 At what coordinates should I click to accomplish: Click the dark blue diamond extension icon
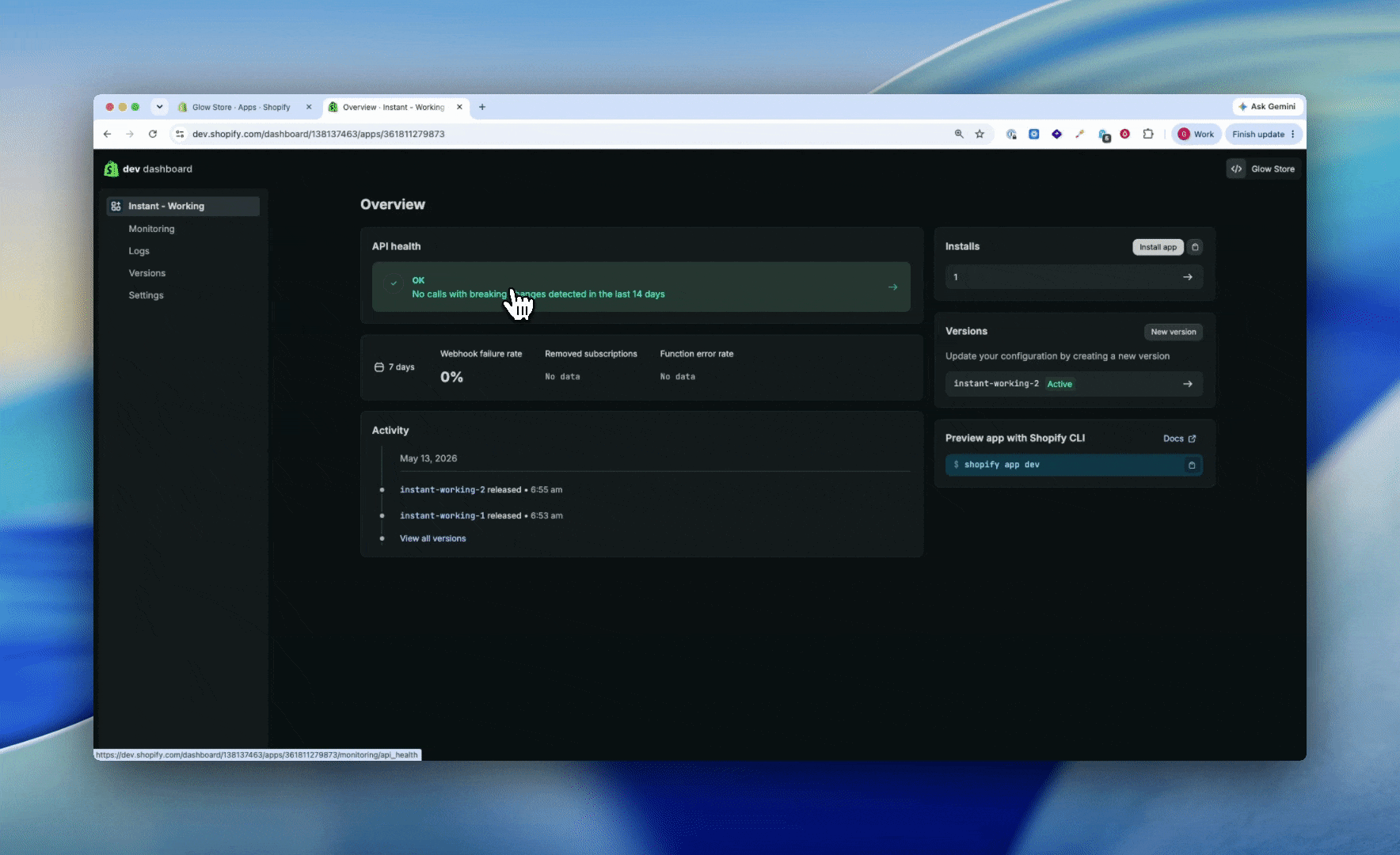click(1056, 134)
